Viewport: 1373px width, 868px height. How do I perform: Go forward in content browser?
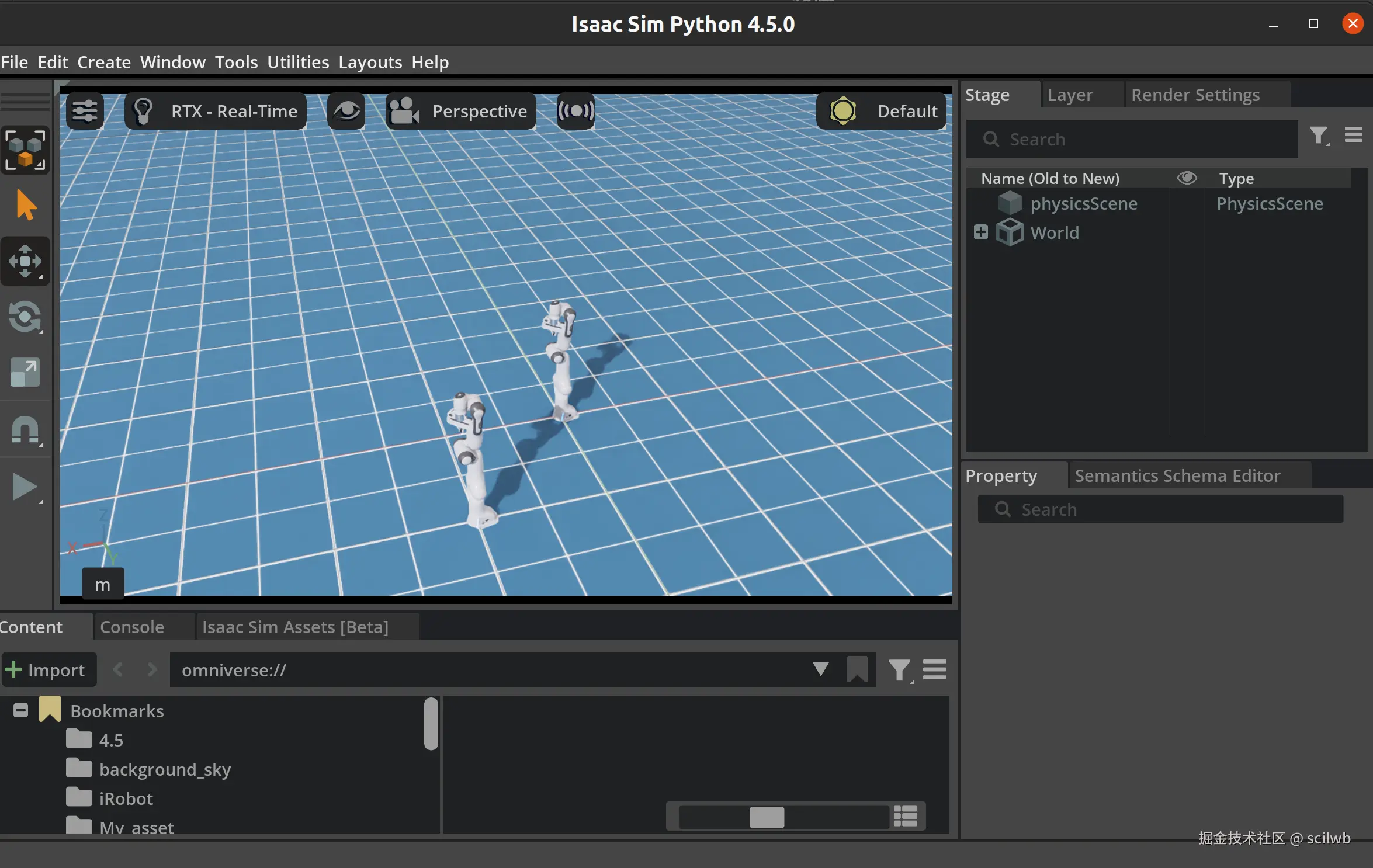[152, 669]
